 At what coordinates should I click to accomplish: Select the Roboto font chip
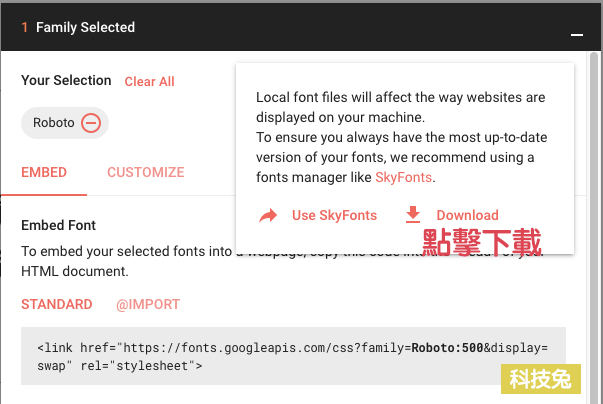click(x=65, y=123)
